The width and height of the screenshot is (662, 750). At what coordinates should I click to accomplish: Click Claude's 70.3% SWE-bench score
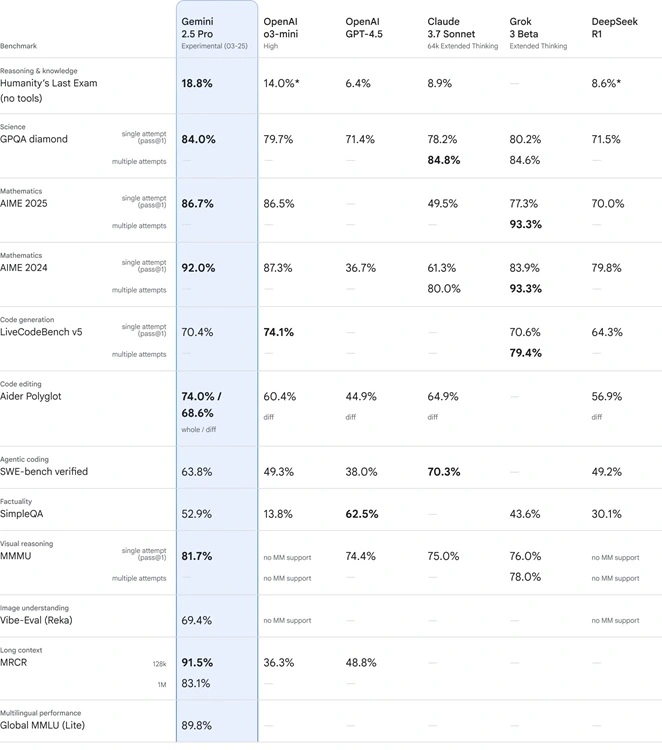pos(444,472)
